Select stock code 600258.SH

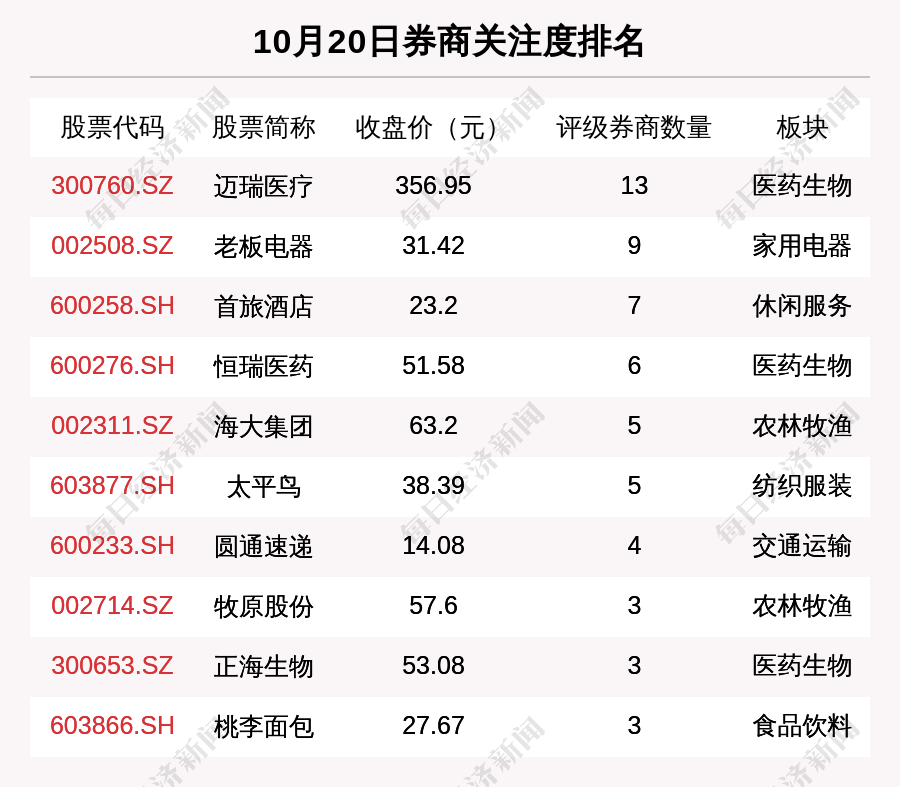point(112,306)
